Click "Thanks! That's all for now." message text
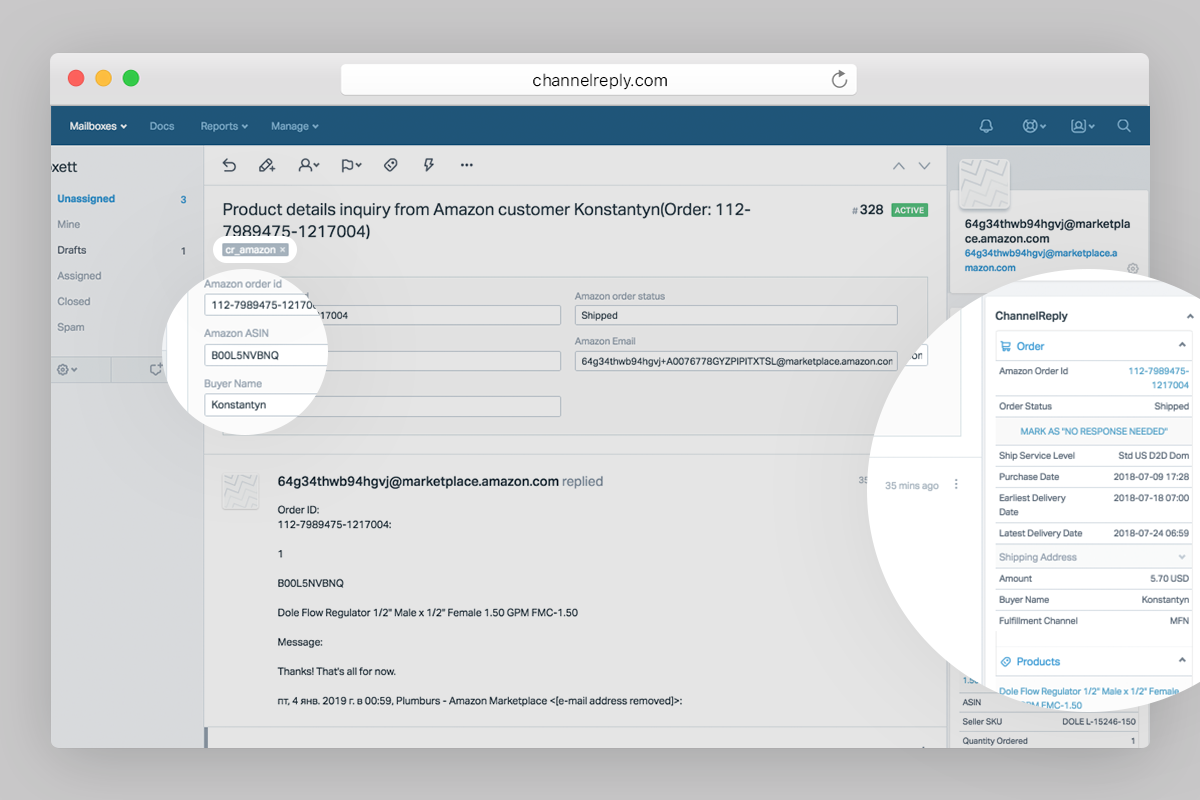Viewport: 1200px width, 800px height. pyautogui.click(x=337, y=671)
